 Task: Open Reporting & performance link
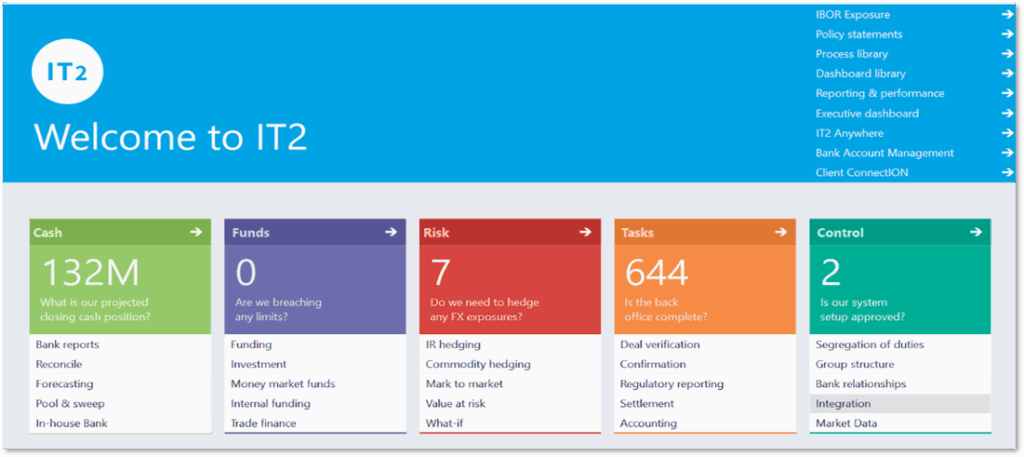tap(880, 93)
